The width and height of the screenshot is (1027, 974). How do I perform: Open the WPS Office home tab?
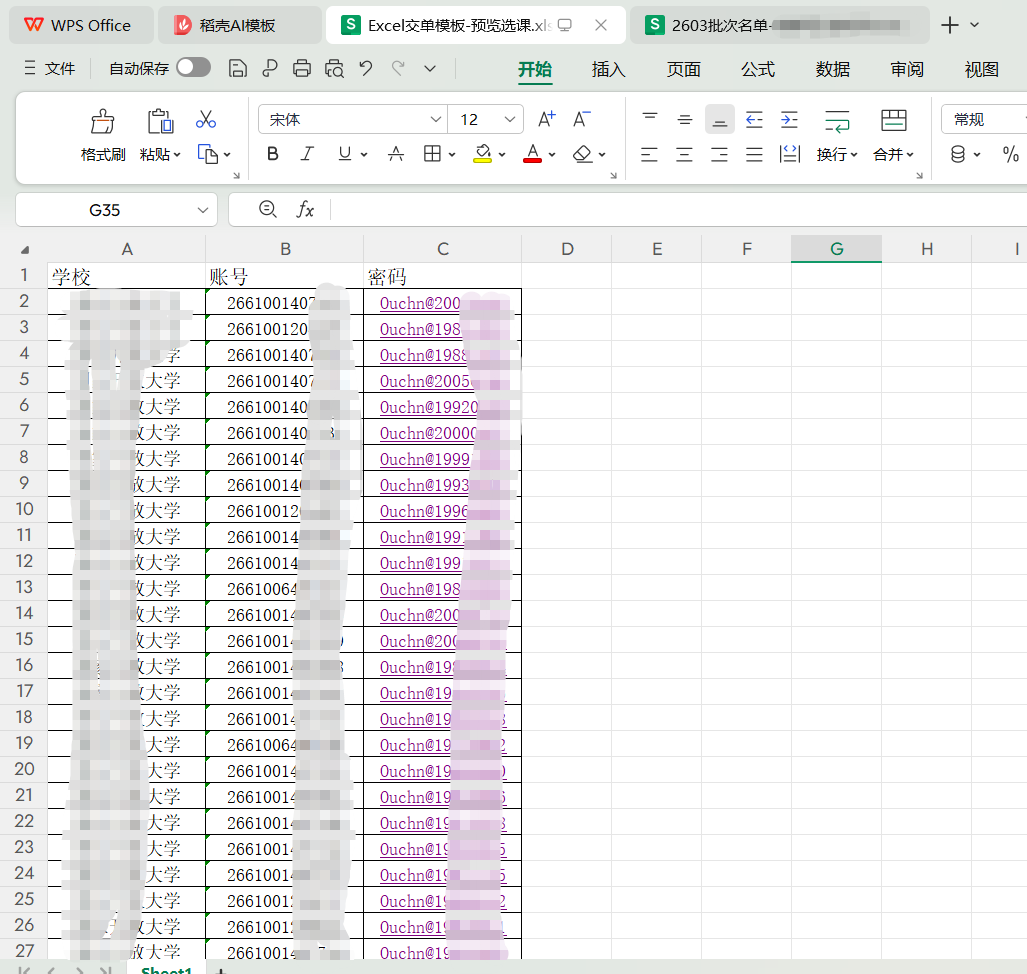(x=81, y=25)
